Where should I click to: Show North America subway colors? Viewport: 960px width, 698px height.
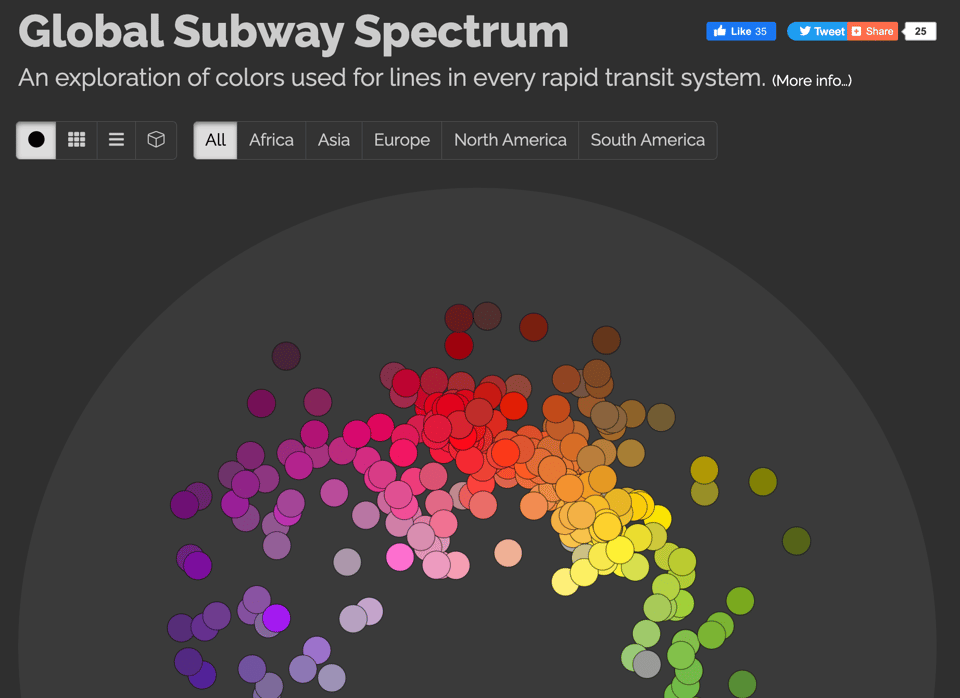point(510,140)
